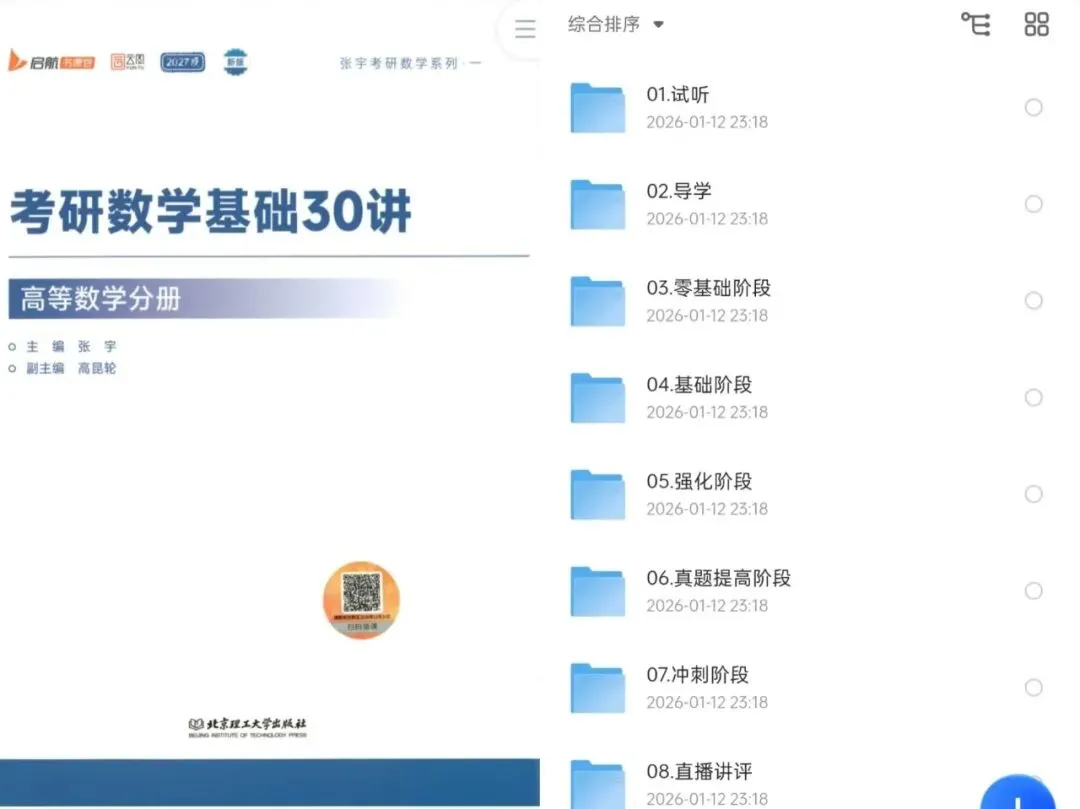Click the 04.基础阶段 folder name

(699, 384)
